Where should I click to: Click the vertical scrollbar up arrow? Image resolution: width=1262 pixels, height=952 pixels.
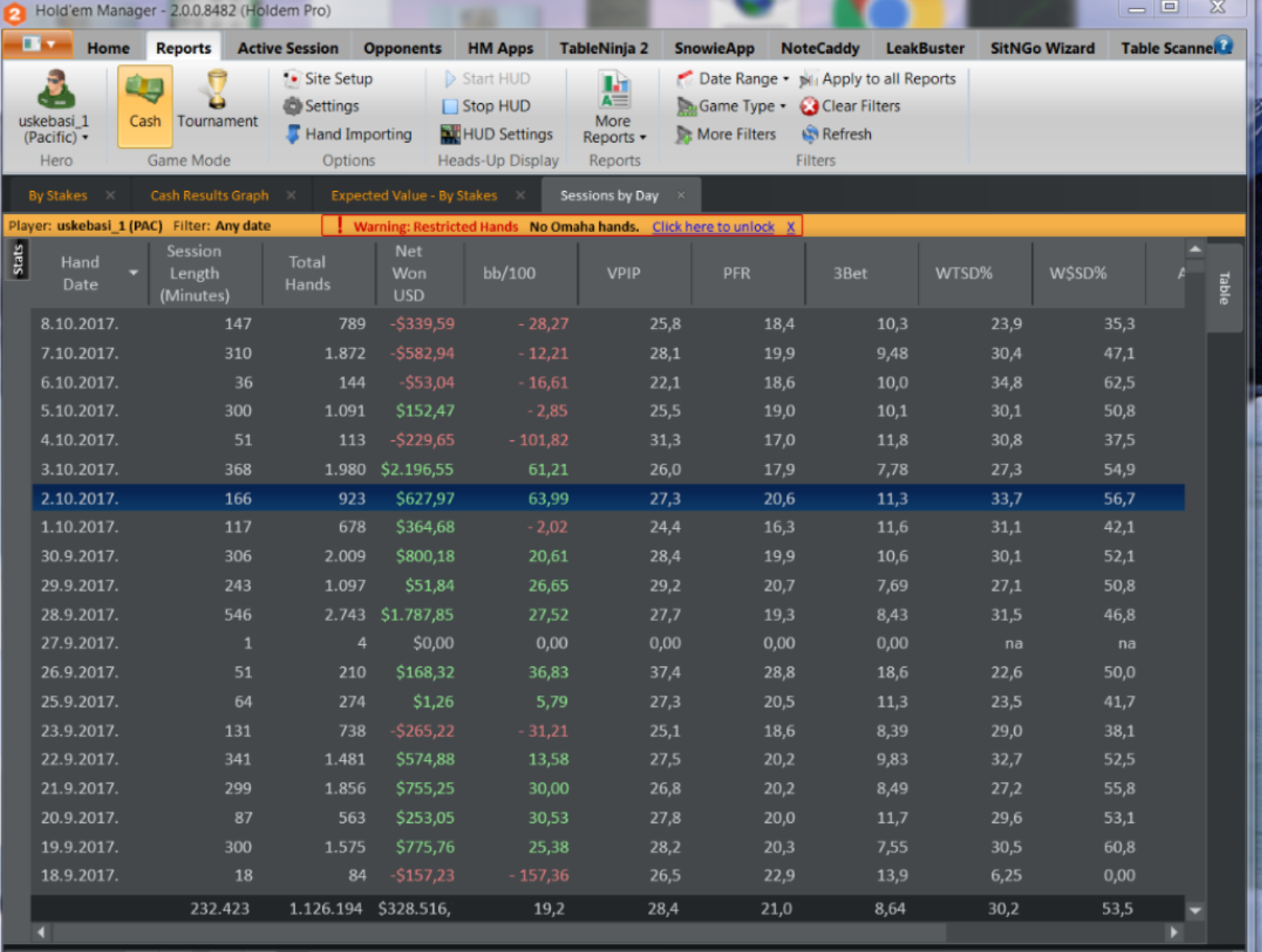tap(1195, 250)
